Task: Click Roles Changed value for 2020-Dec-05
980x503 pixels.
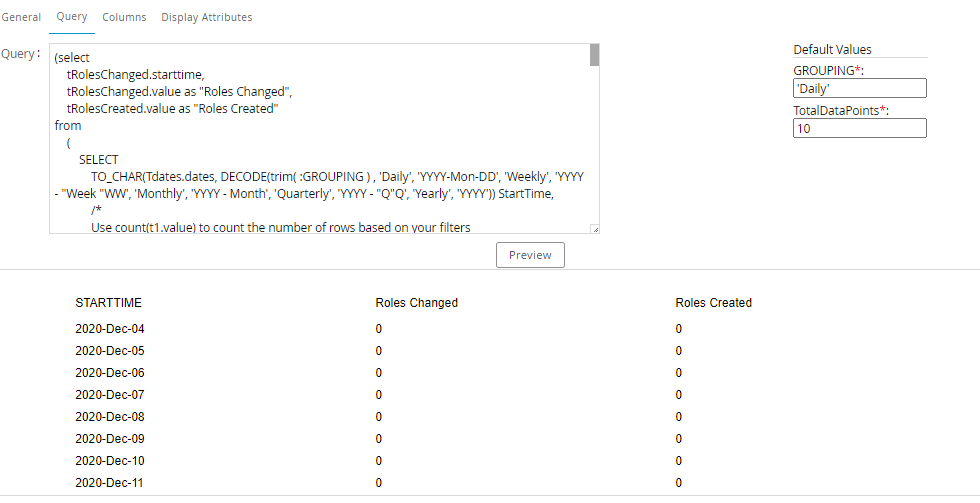Action: 379,351
